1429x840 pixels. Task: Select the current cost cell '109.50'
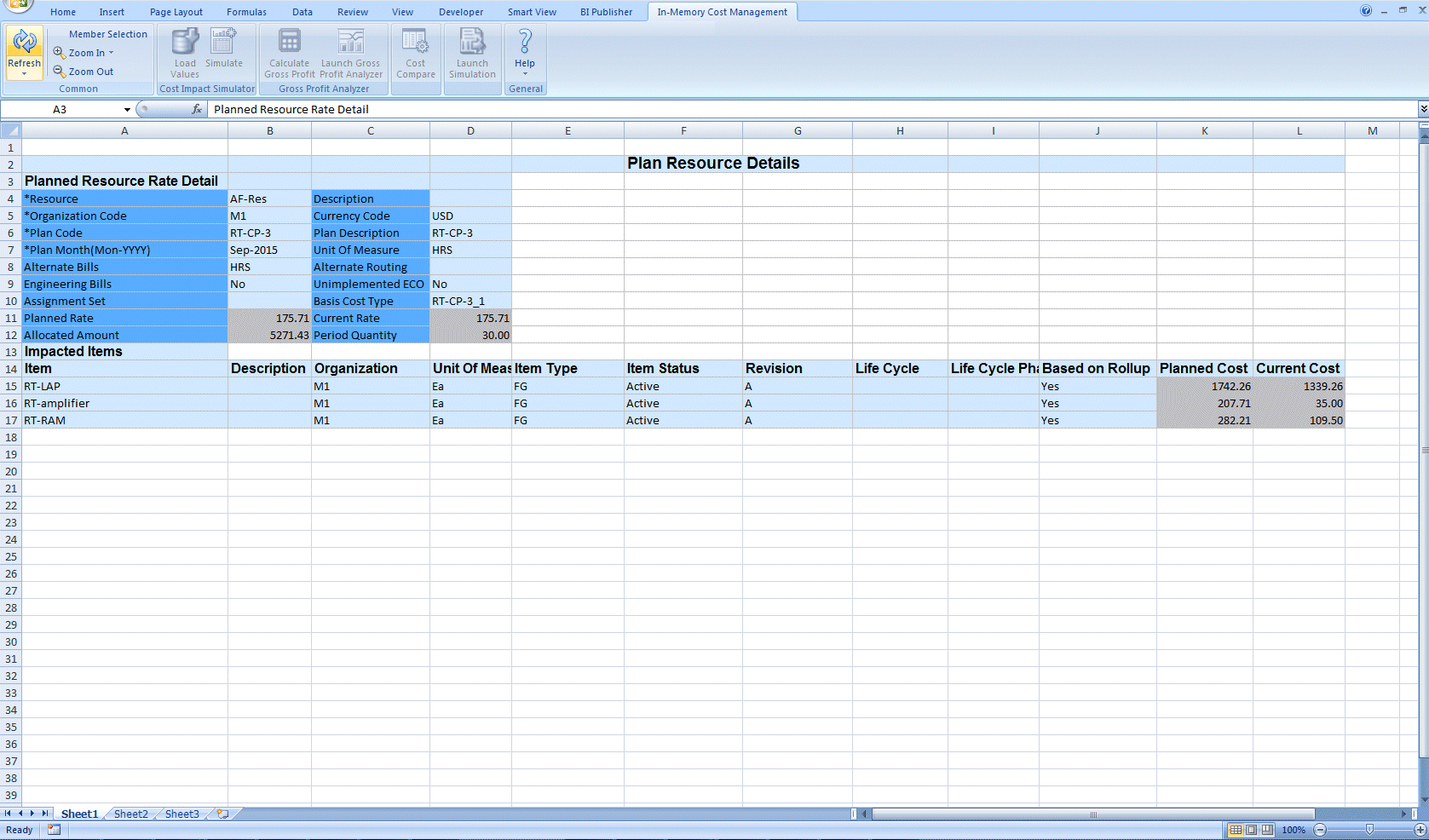coord(1299,420)
